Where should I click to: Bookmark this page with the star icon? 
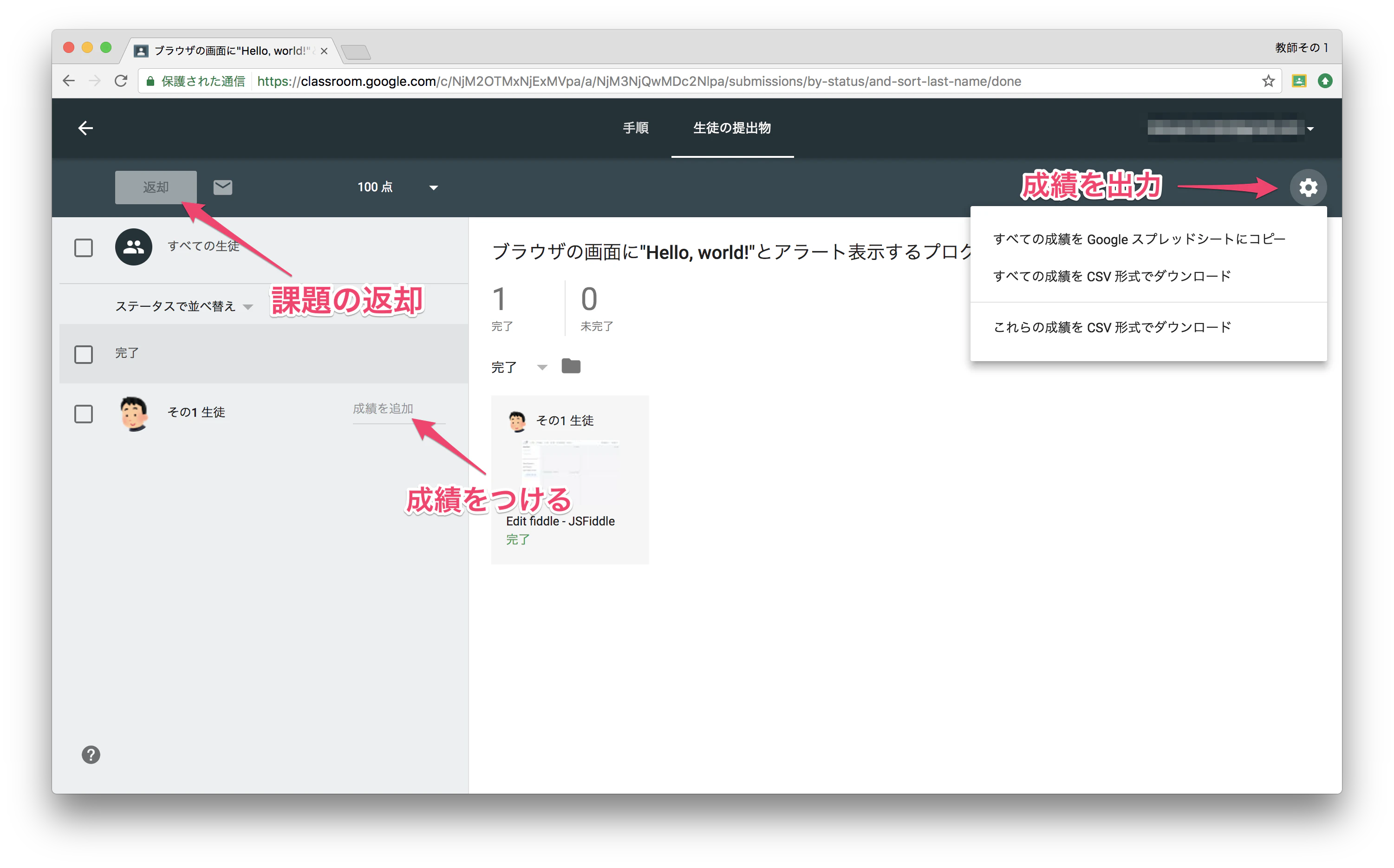coord(1268,81)
